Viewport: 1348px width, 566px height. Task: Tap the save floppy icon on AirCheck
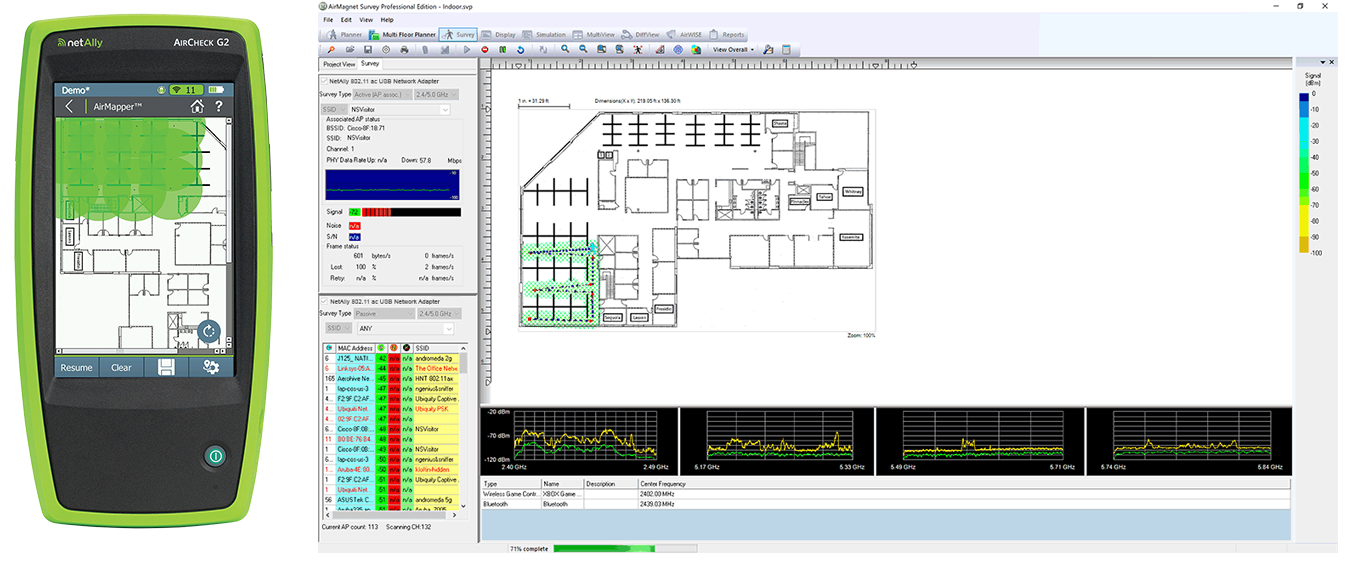coord(166,367)
